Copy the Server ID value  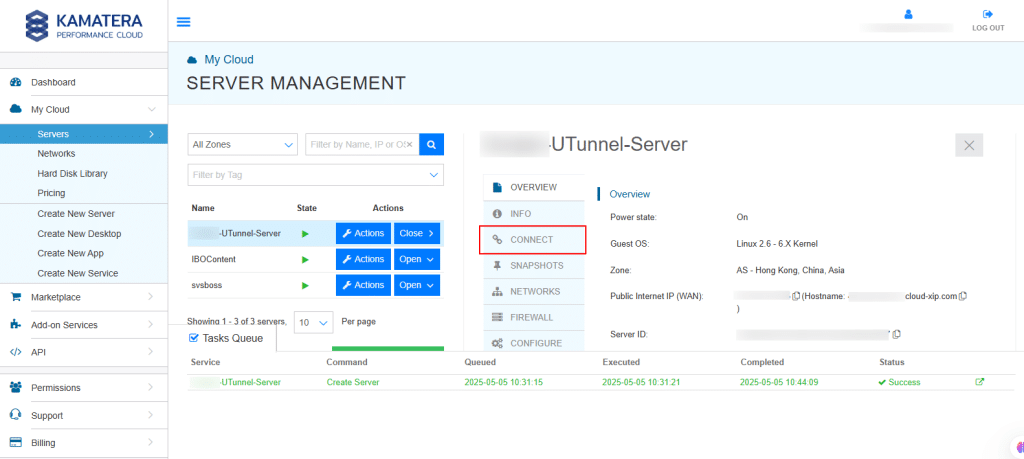pos(897,334)
